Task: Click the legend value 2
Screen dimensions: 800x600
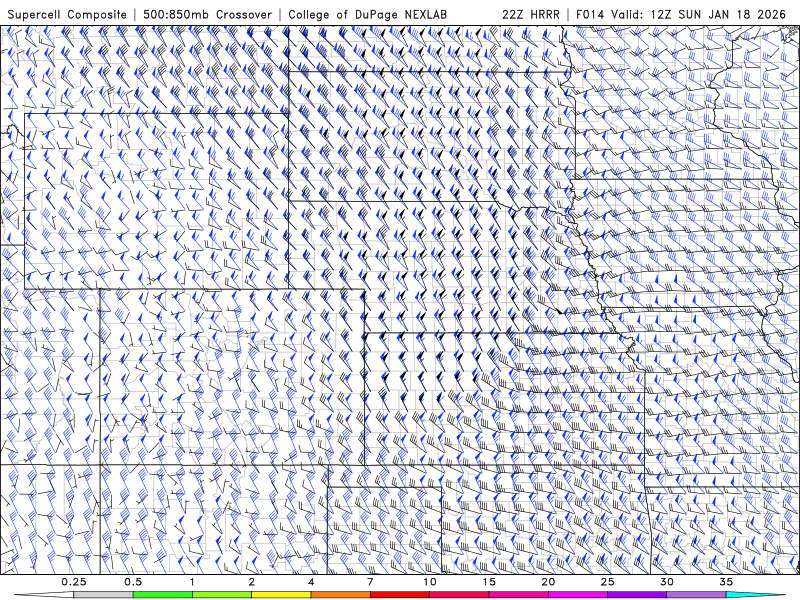Action: 252,582
